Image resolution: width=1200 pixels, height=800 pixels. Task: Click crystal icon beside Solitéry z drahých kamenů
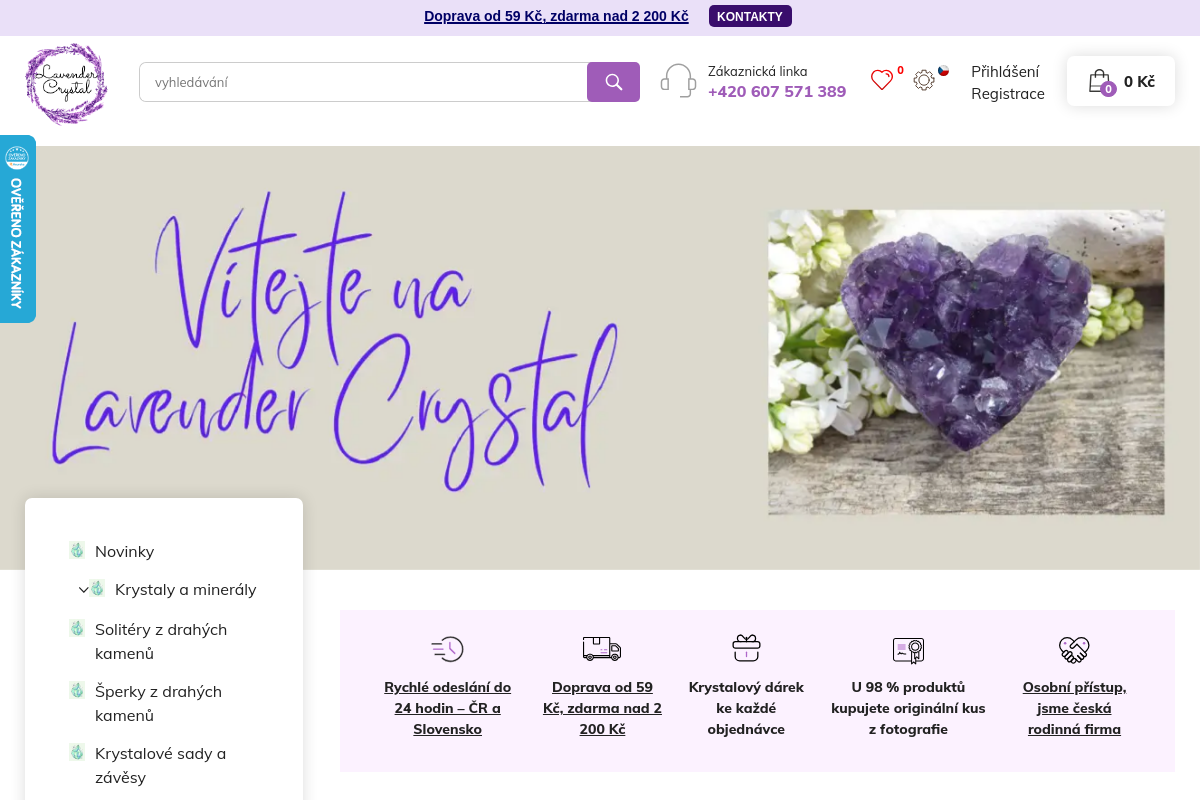[77, 628]
